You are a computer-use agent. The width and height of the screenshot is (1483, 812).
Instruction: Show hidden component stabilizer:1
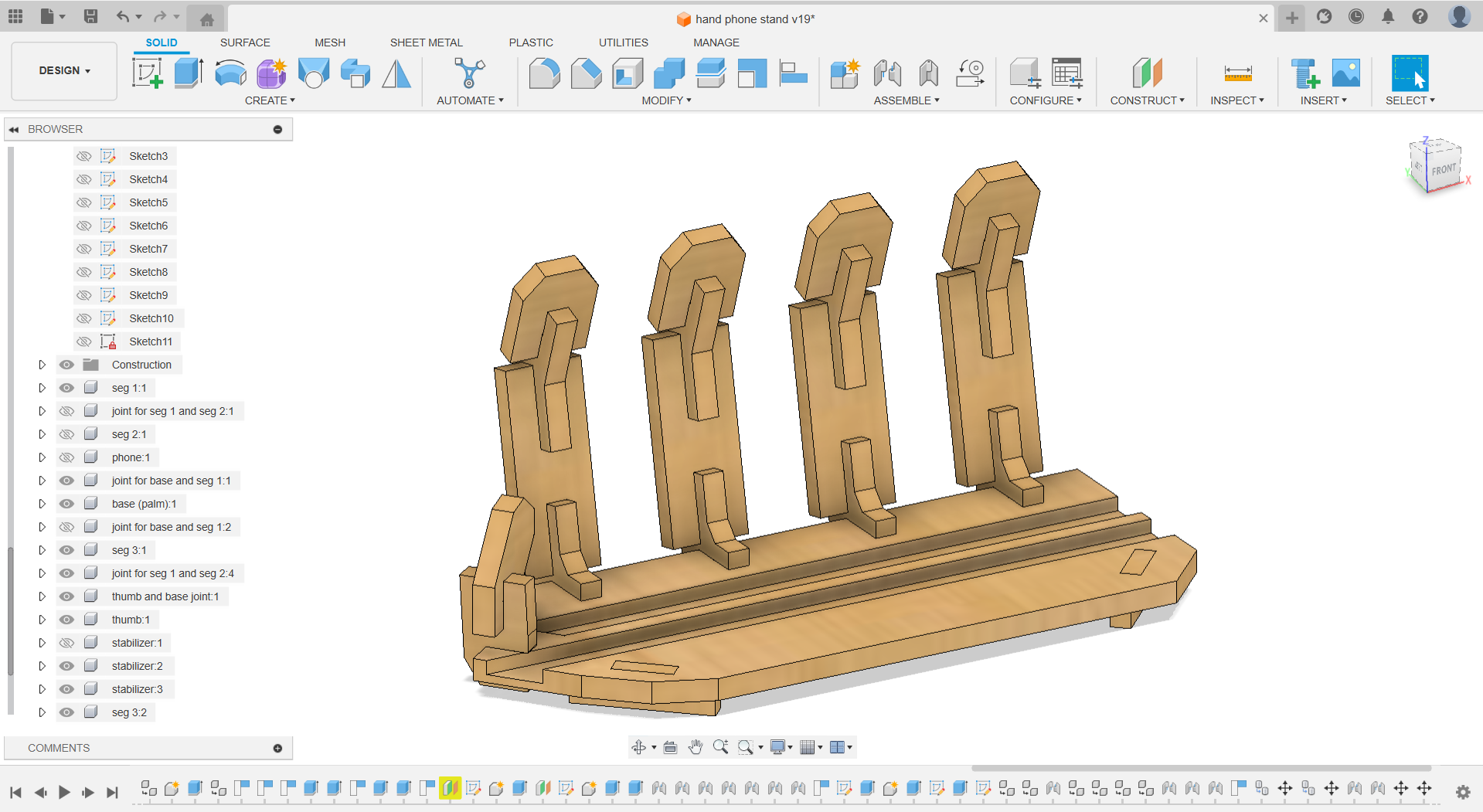coord(67,643)
